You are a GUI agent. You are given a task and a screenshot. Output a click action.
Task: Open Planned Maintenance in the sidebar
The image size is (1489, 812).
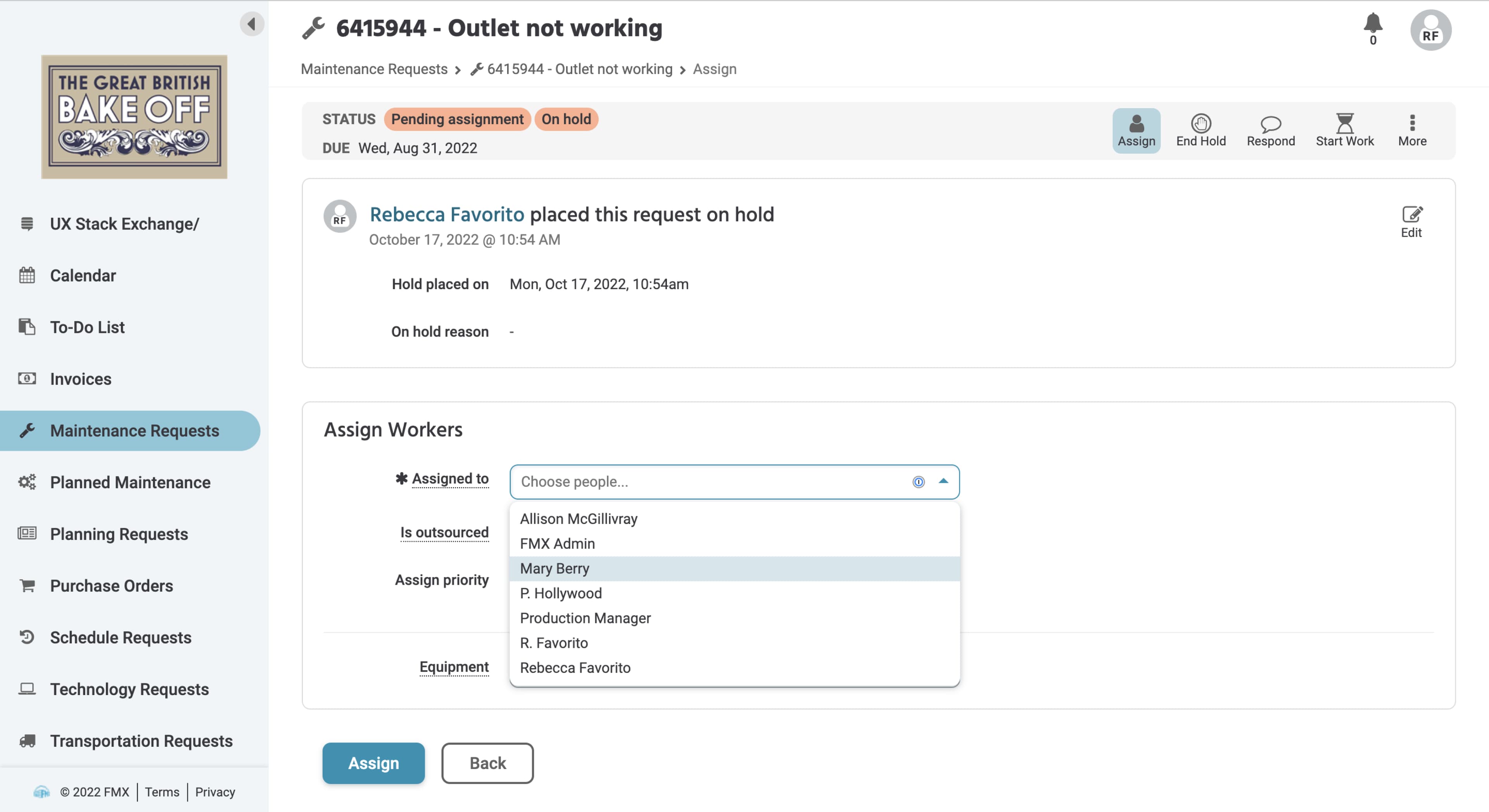(x=130, y=482)
